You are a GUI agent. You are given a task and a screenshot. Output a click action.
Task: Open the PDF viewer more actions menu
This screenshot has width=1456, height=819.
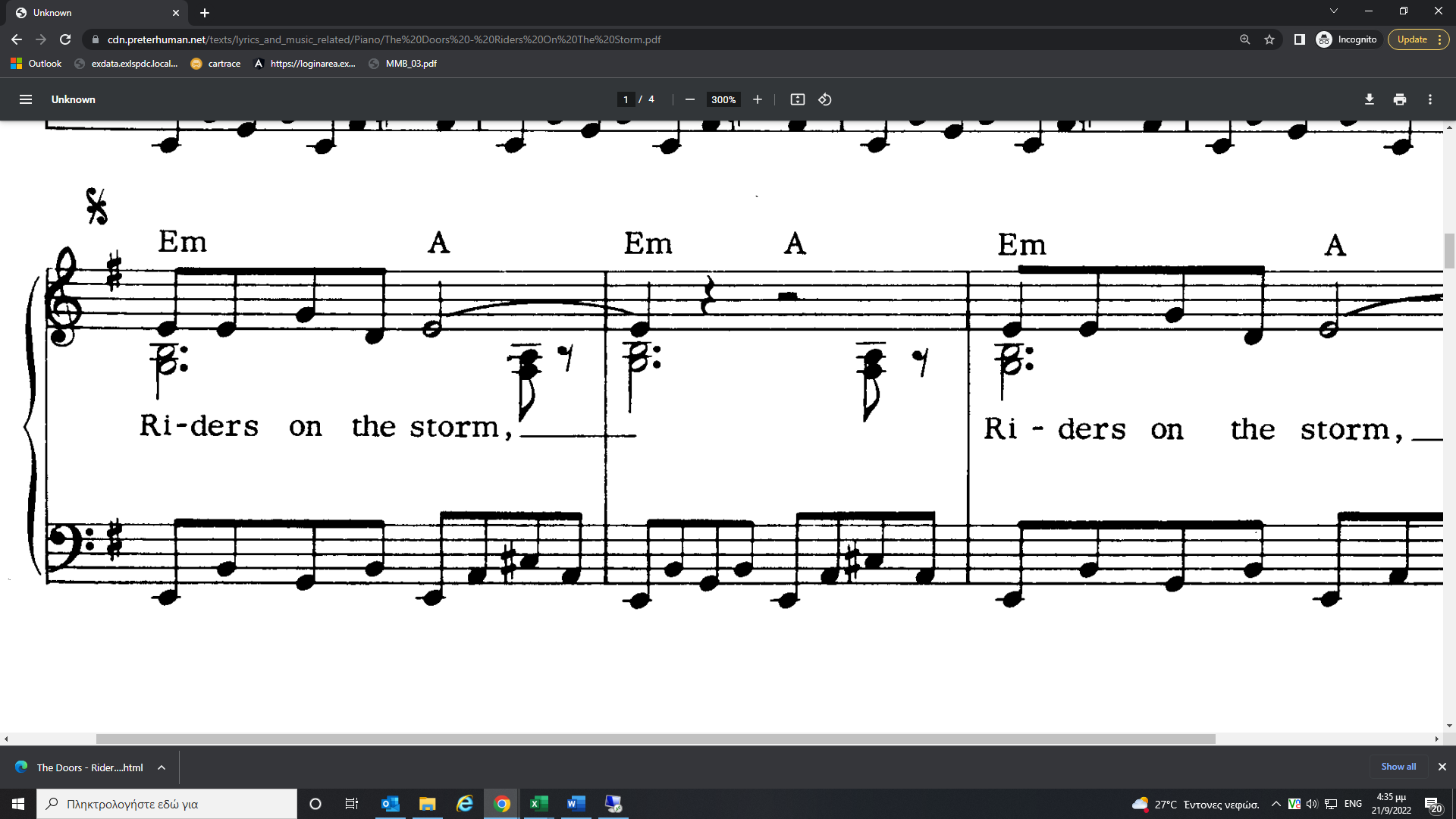[1429, 99]
